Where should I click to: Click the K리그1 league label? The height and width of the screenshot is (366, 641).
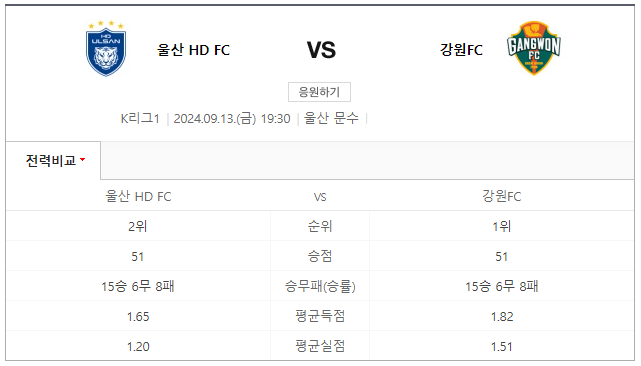click(x=140, y=119)
